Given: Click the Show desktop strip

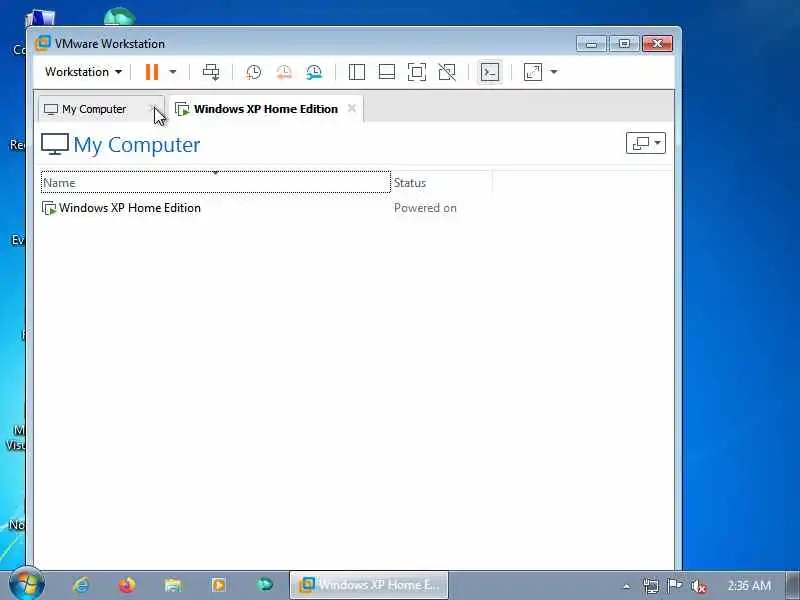Looking at the screenshot, I should point(793,586).
